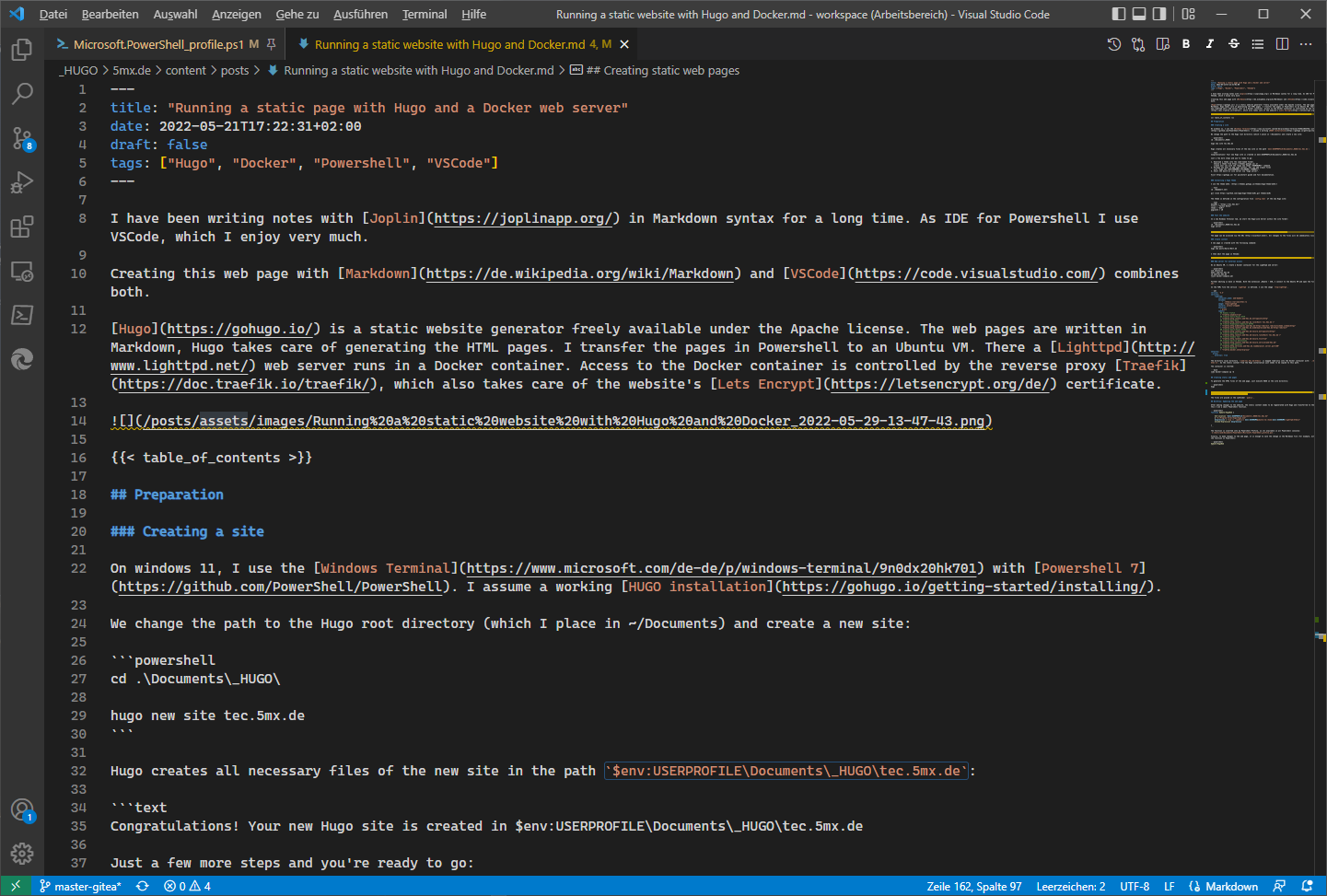Open the Extensions view
Screen dimensions: 1327x896
tap(22, 227)
